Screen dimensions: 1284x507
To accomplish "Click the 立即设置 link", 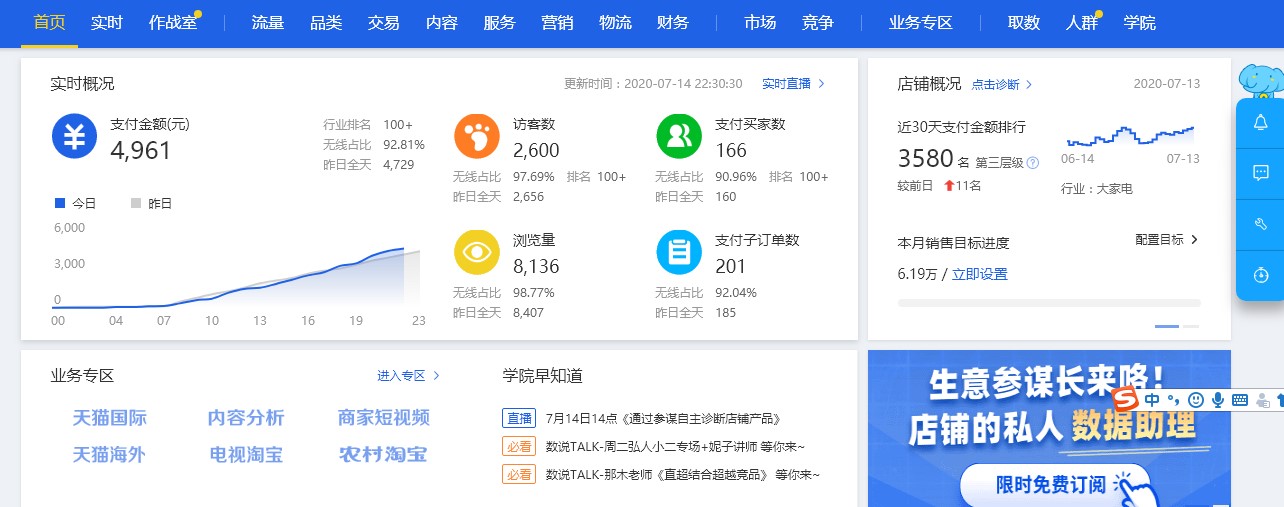I will click(x=980, y=274).
